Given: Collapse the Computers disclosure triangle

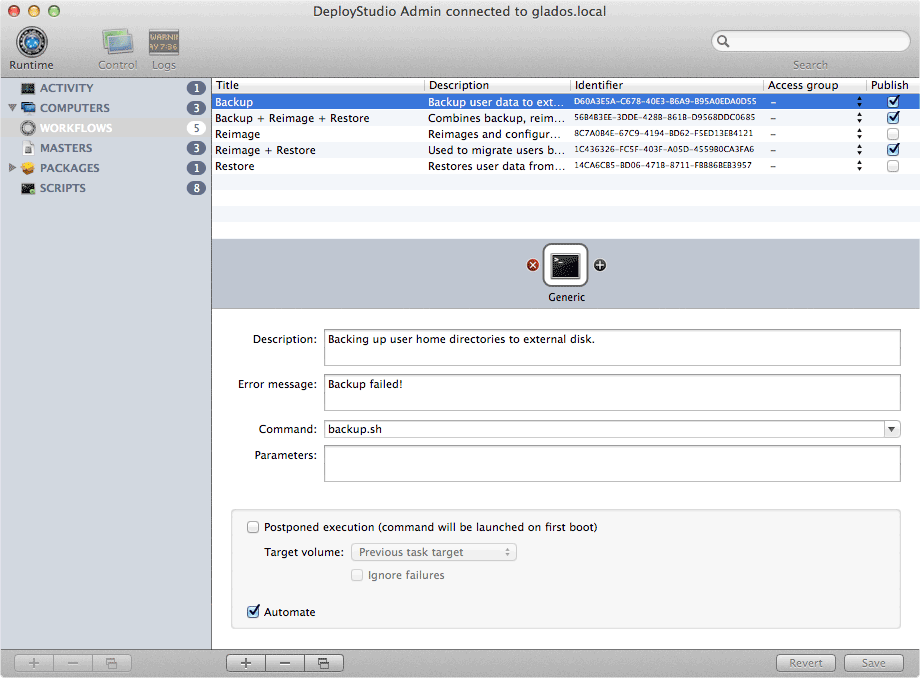Looking at the screenshot, I should [x=12, y=108].
